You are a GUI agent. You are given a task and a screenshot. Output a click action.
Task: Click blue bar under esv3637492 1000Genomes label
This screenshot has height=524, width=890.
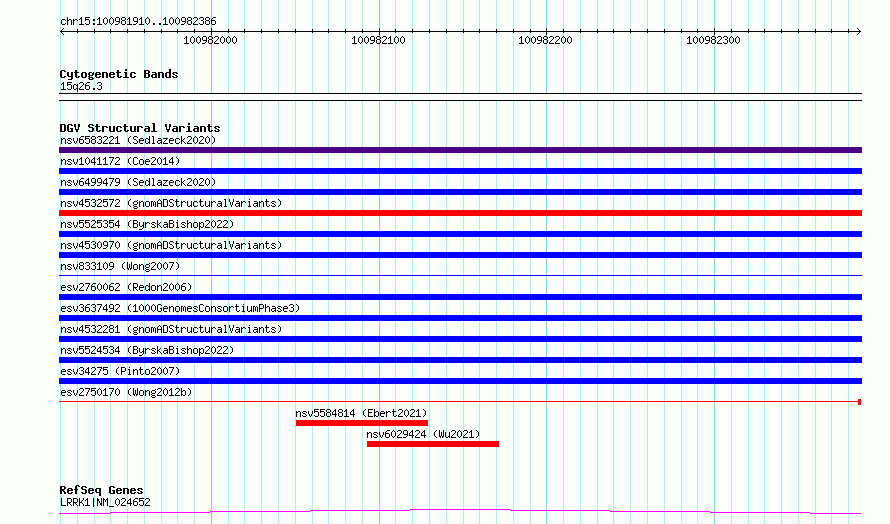click(x=460, y=318)
